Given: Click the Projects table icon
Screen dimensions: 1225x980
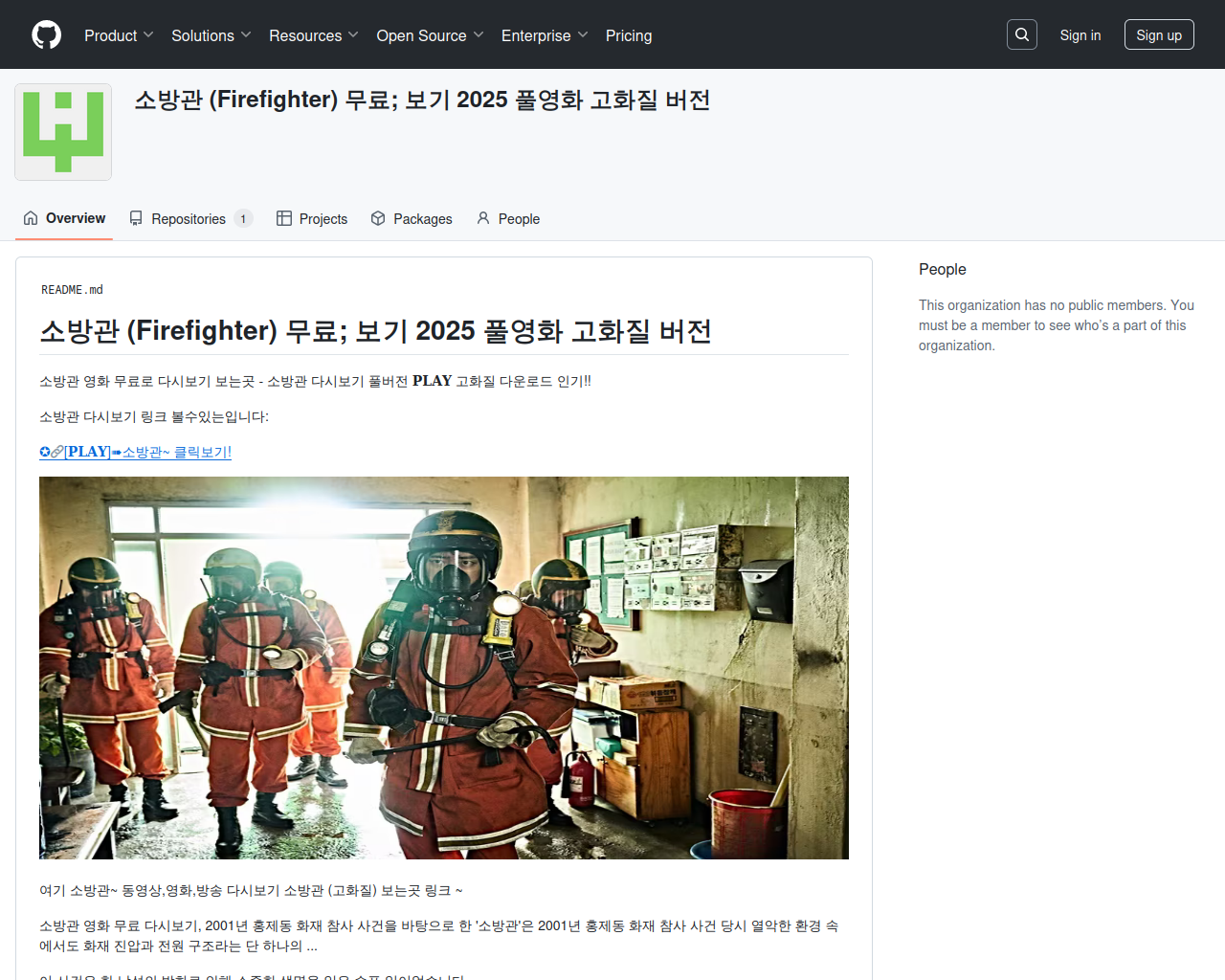Looking at the screenshot, I should pos(284,218).
